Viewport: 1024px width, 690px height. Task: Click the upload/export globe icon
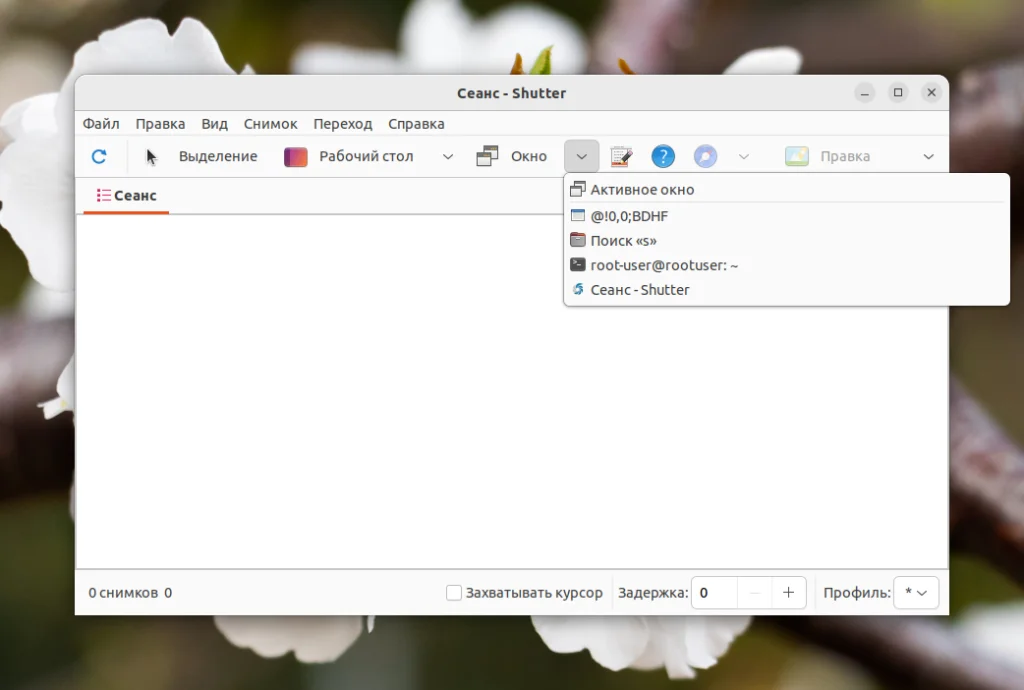pyautogui.click(x=703, y=156)
